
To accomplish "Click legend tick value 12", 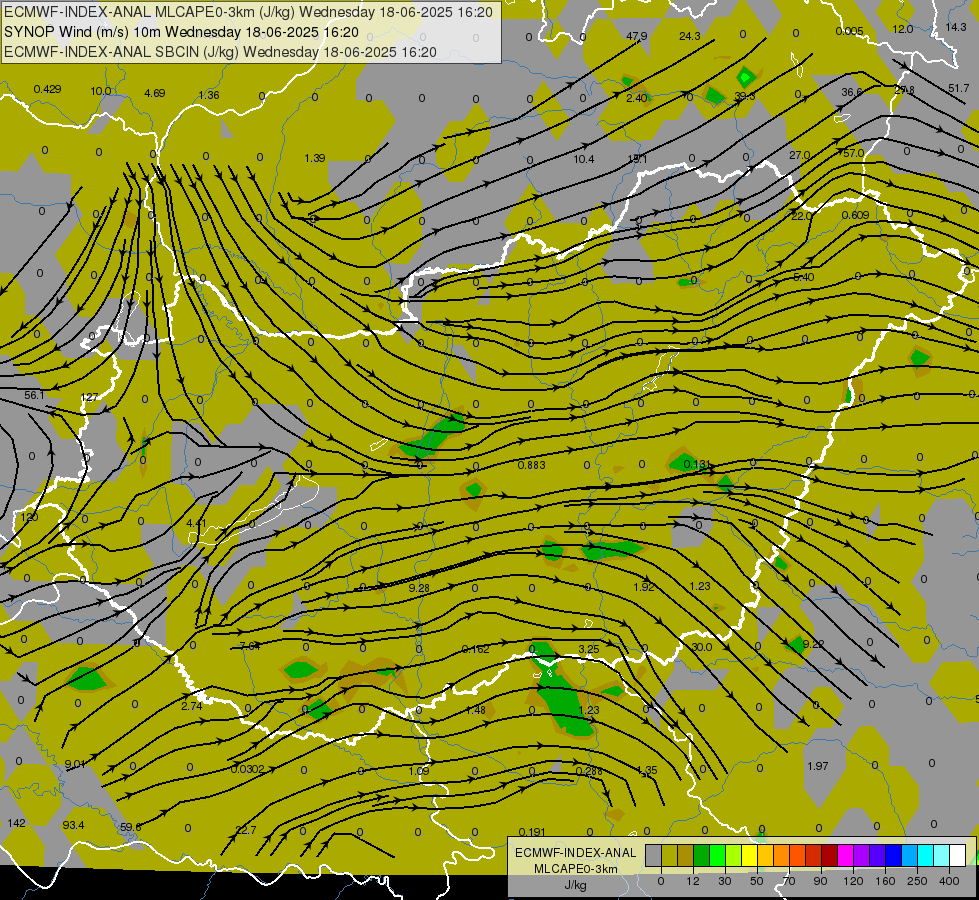I will coord(692,881).
